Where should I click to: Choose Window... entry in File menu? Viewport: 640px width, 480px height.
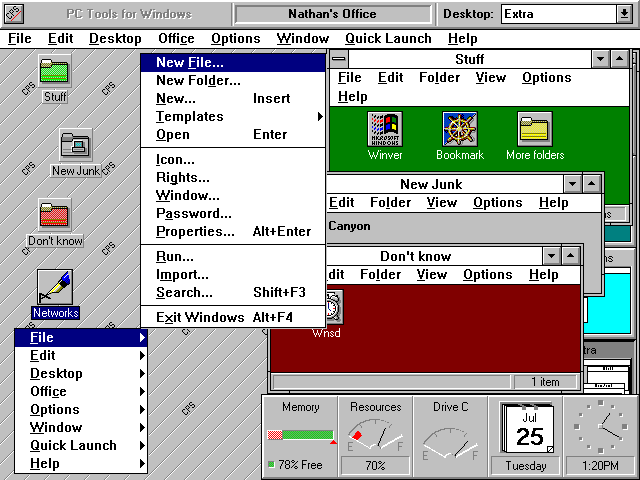(x=233, y=196)
